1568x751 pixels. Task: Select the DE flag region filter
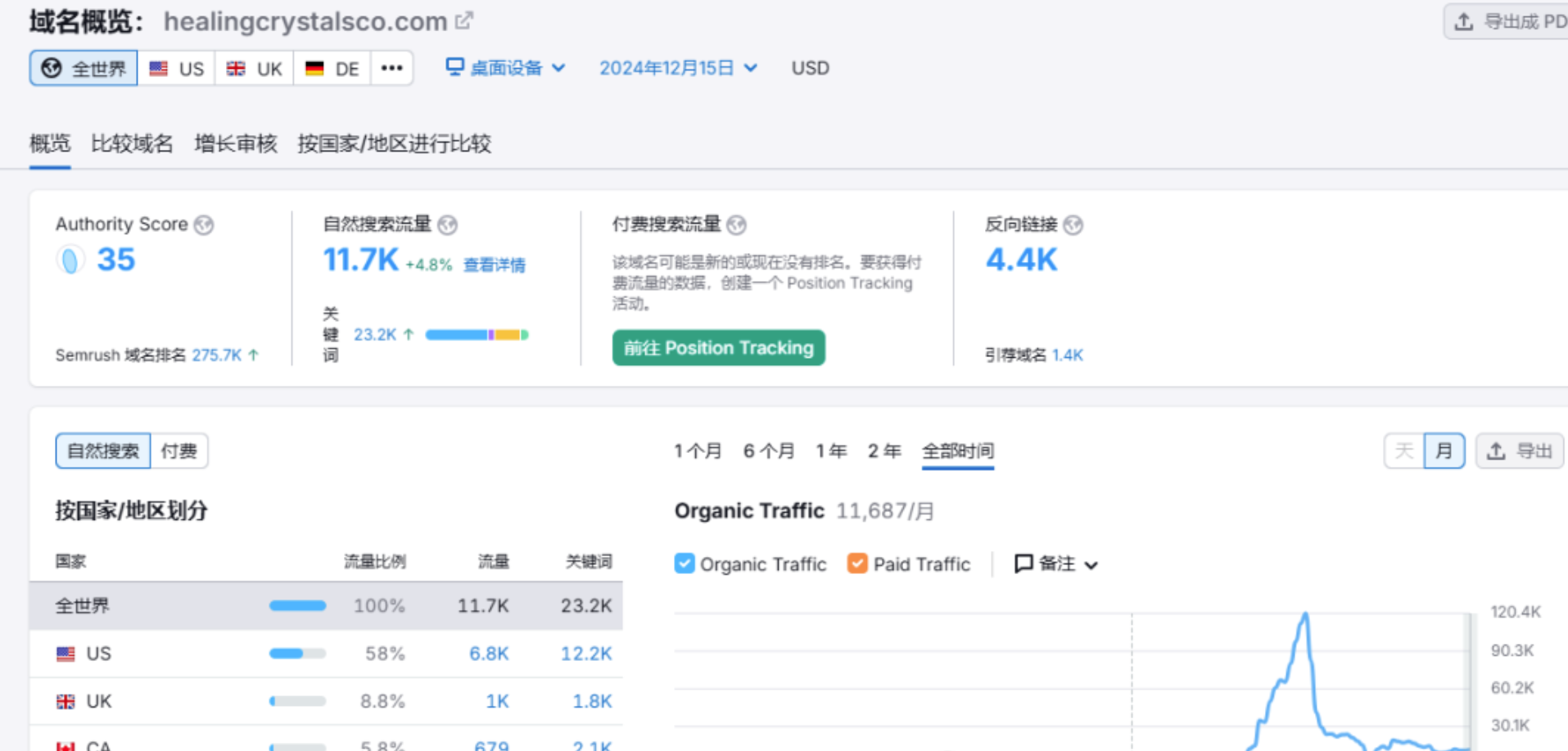point(332,68)
